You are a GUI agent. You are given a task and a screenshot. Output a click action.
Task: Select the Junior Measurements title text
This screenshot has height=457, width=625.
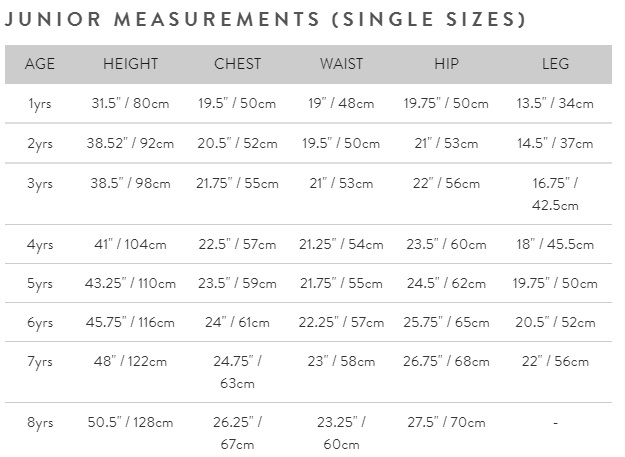pos(266,19)
